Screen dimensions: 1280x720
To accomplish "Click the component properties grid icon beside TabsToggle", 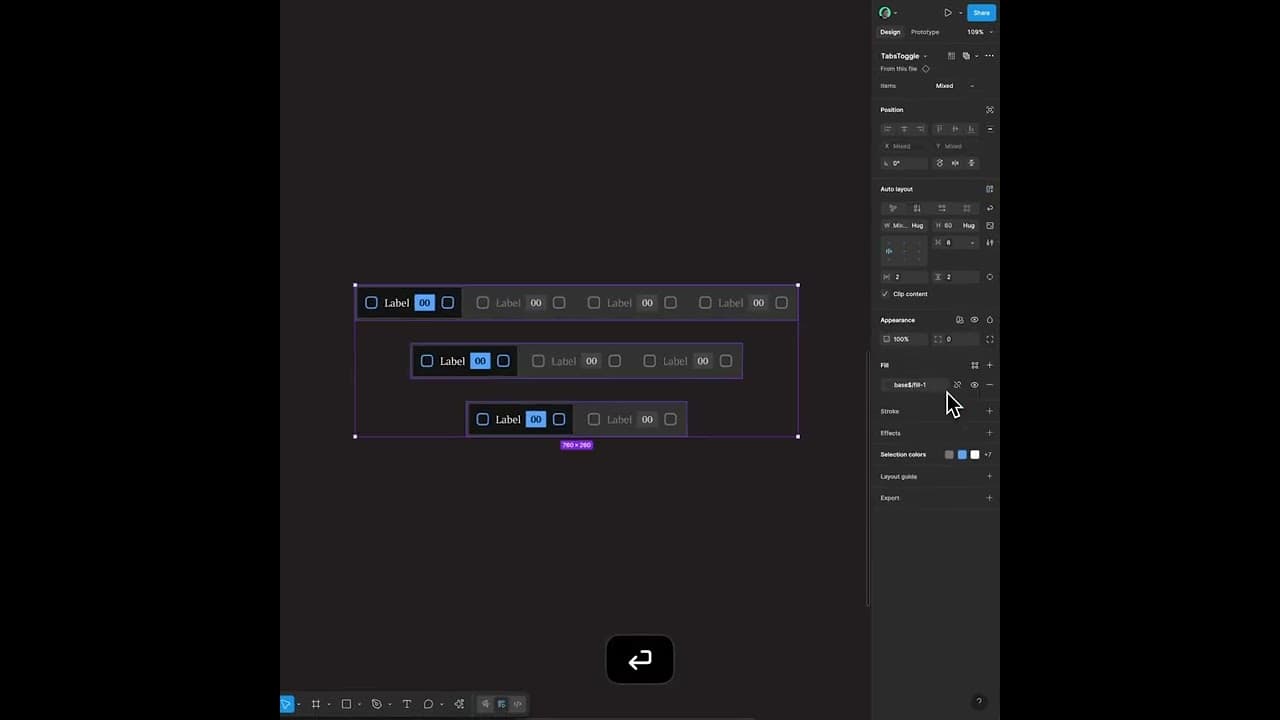I will 951,56.
